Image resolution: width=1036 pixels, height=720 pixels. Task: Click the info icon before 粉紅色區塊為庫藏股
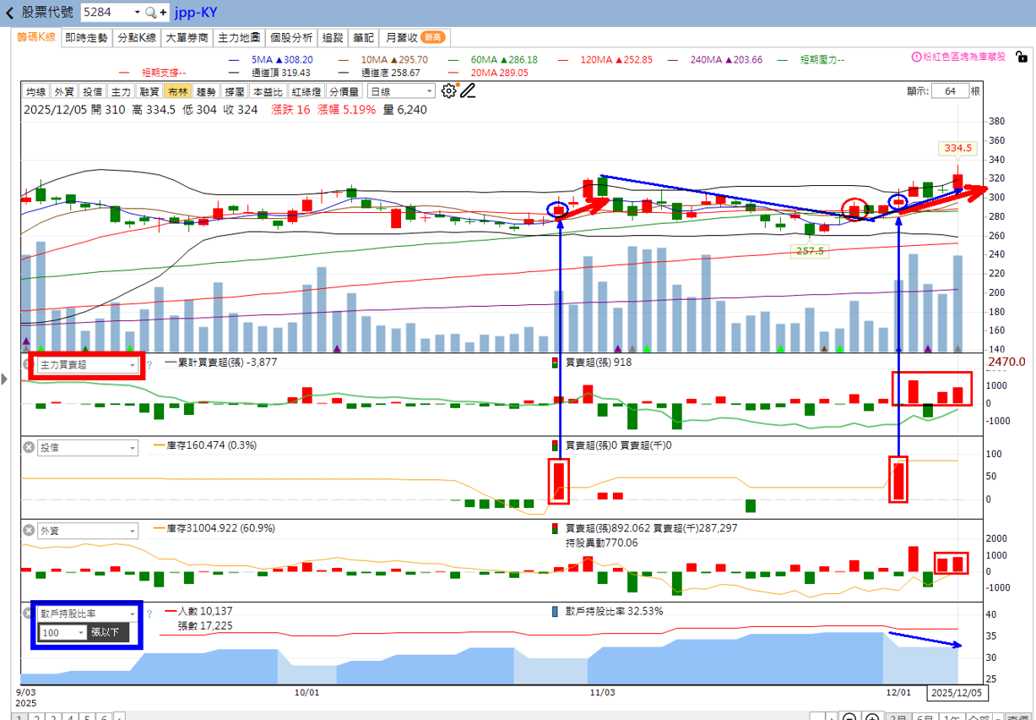click(x=916, y=57)
